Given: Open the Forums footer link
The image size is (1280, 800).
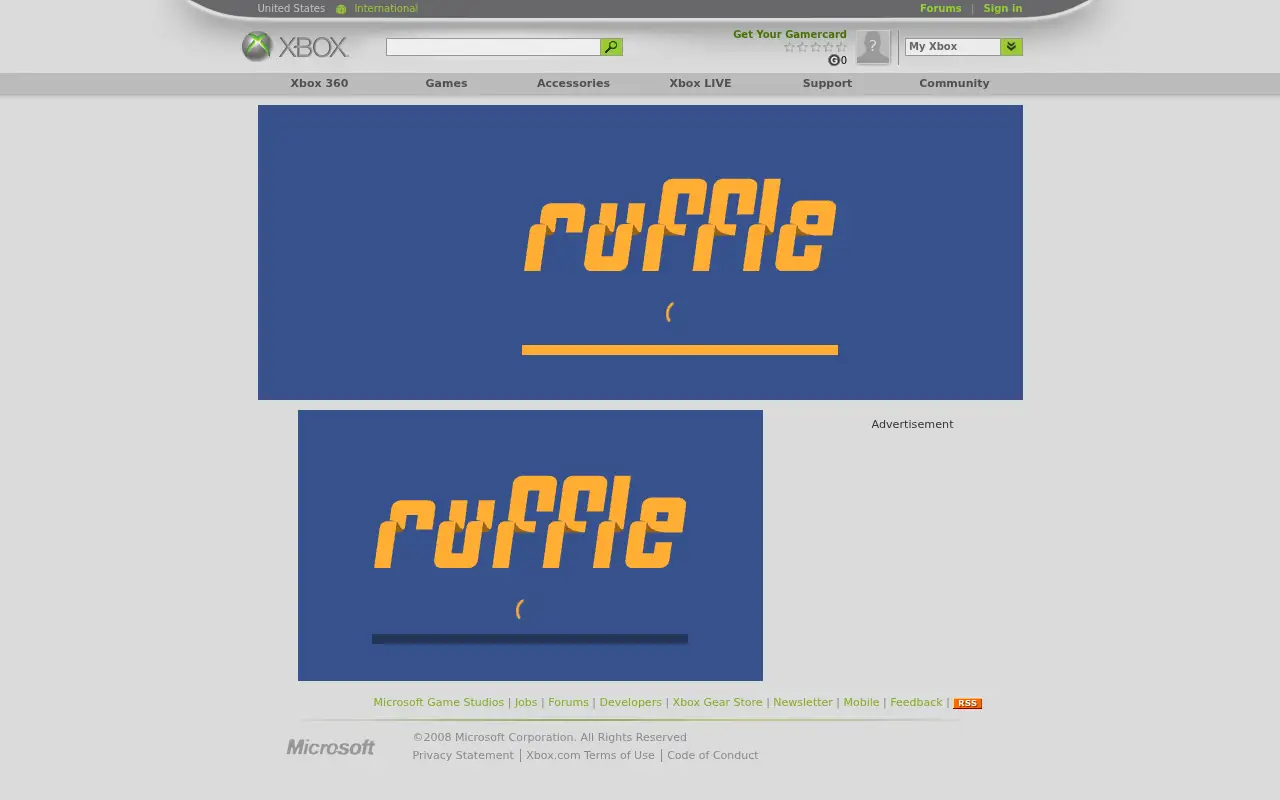Looking at the screenshot, I should pyautogui.click(x=568, y=703).
